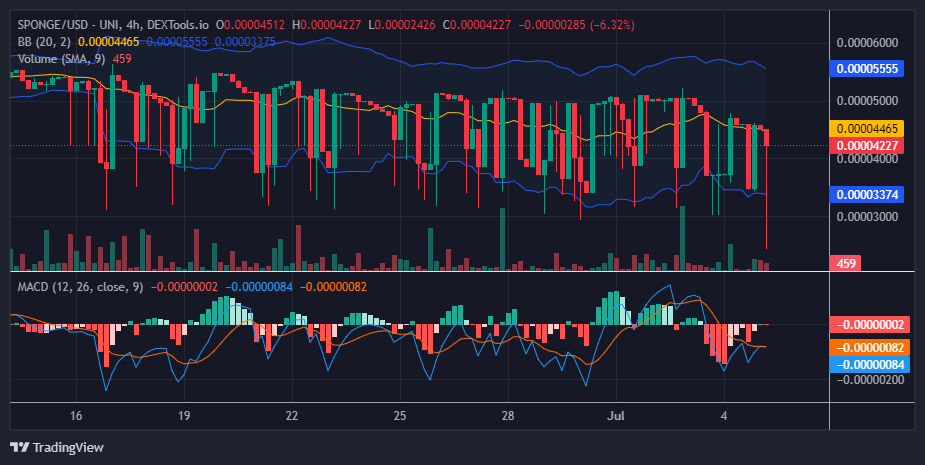The width and height of the screenshot is (925, 465).
Task: Click the MACD legend signal value -0.00000082
Action: pos(333,287)
